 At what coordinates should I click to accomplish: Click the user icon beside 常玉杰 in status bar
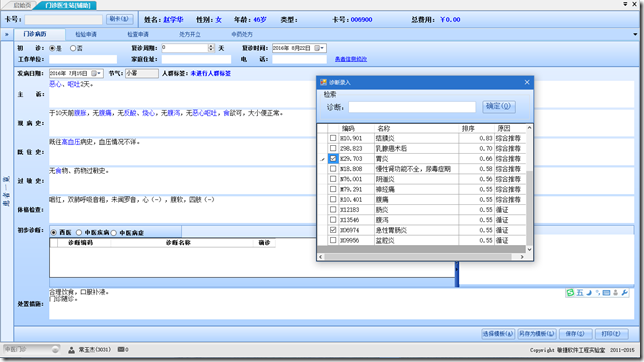(x=71, y=350)
